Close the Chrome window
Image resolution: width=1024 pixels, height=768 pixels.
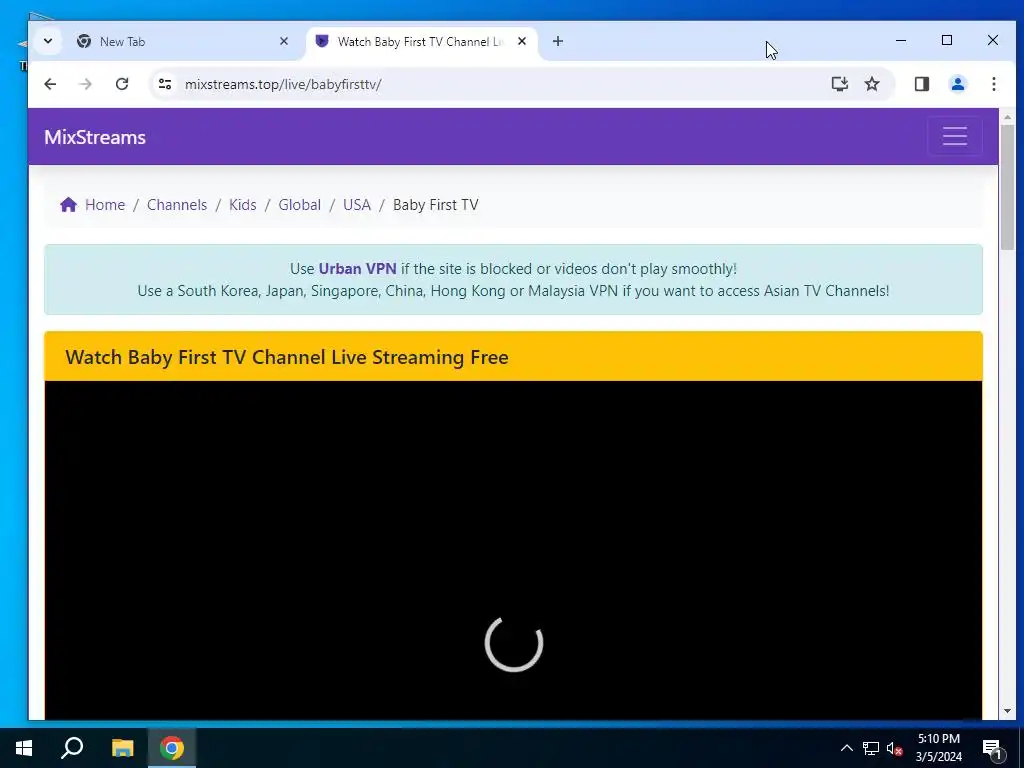[993, 40]
